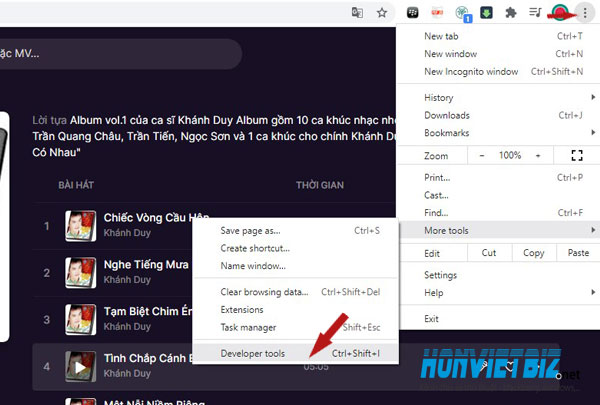Click the translate page icon in address bar
The image size is (600, 405).
click(x=357, y=13)
